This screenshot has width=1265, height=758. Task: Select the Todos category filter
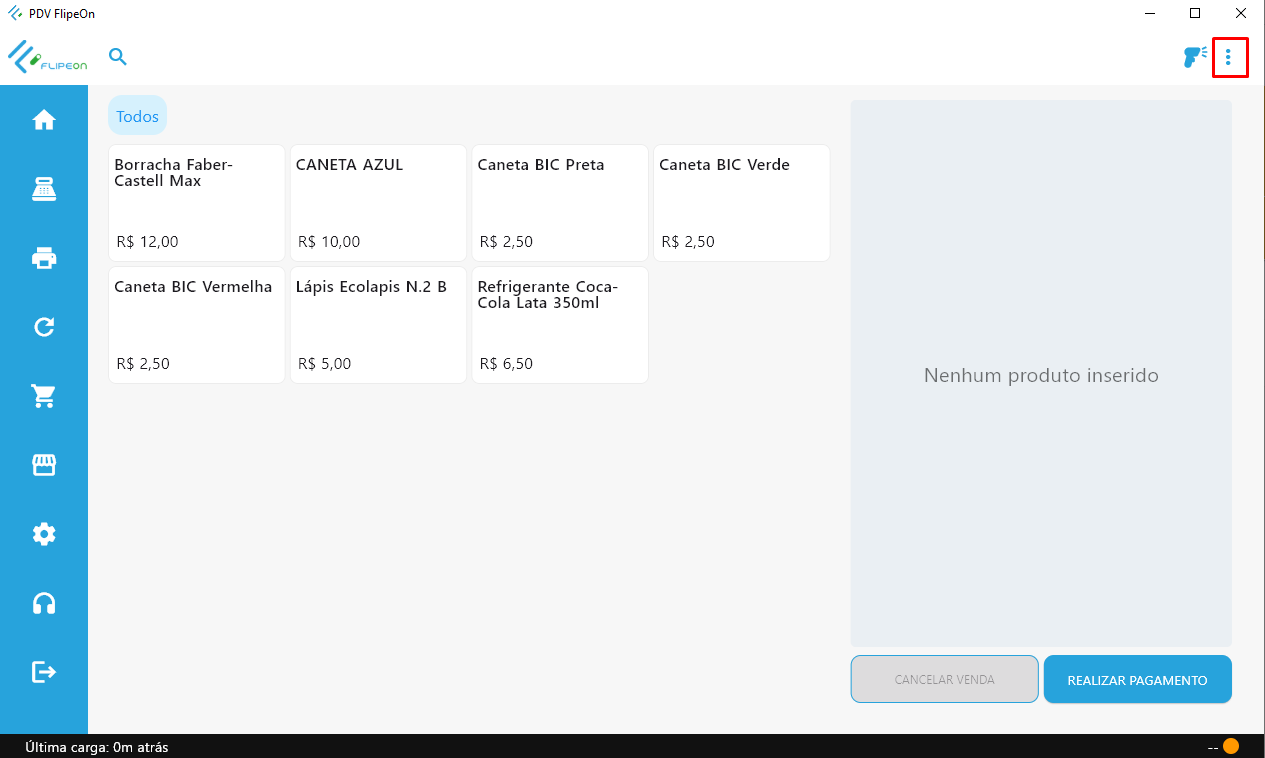[137, 116]
